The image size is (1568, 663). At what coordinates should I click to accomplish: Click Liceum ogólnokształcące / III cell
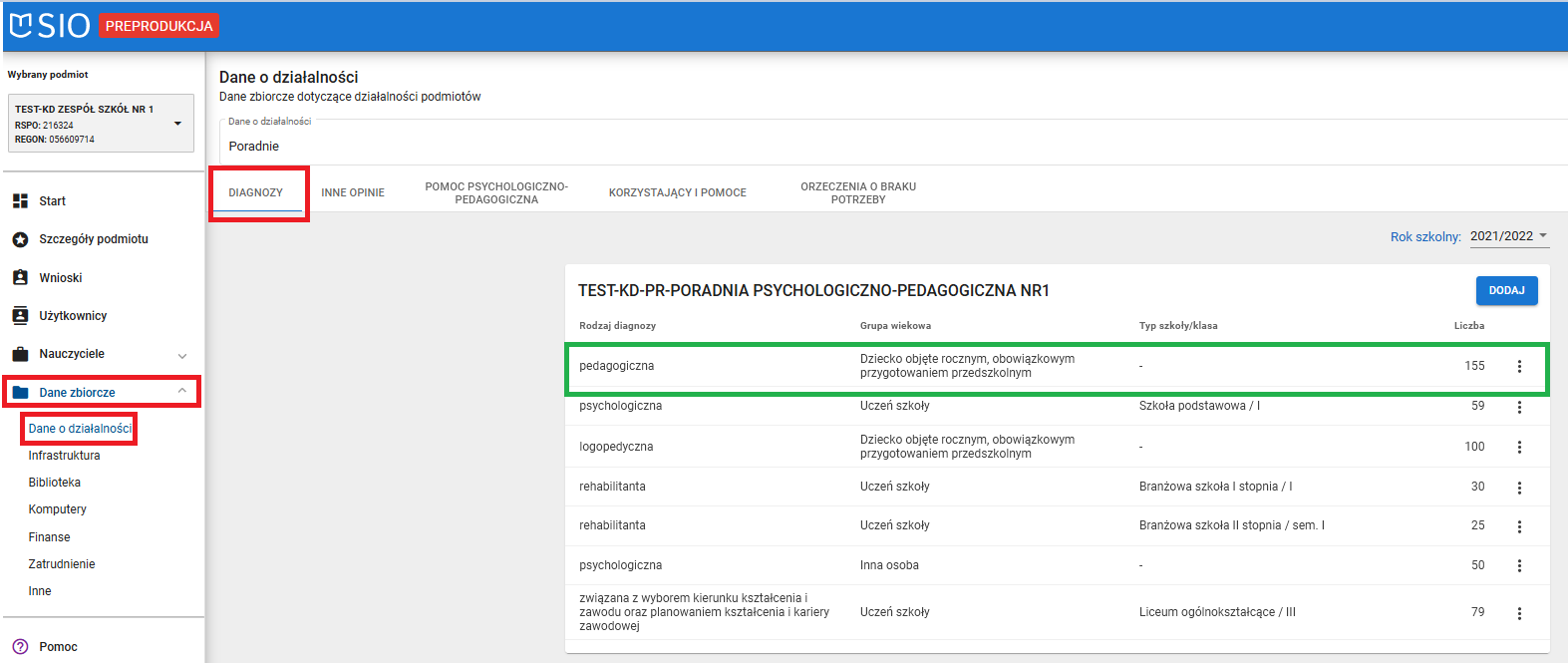(1217, 612)
